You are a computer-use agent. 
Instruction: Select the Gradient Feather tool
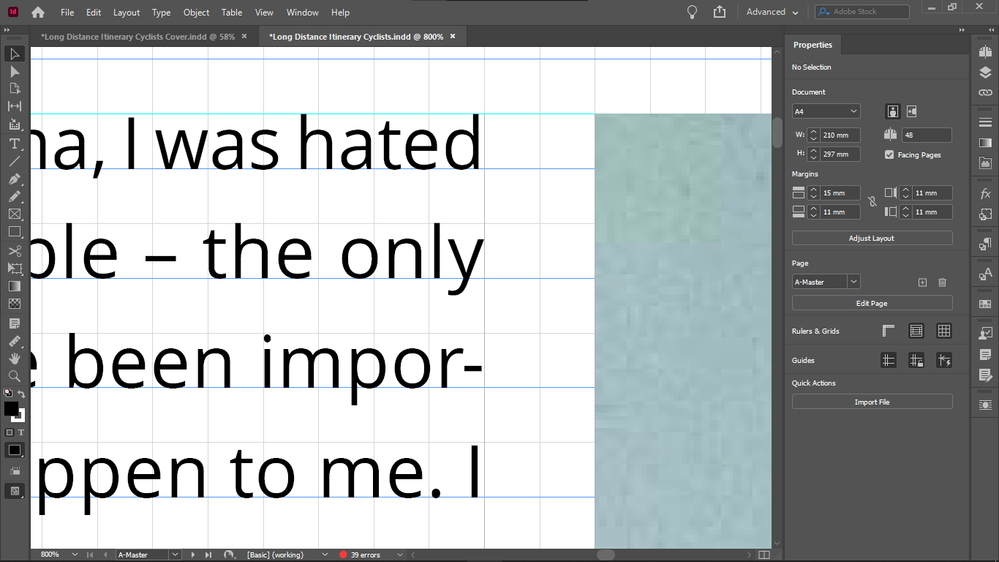[x=14, y=304]
